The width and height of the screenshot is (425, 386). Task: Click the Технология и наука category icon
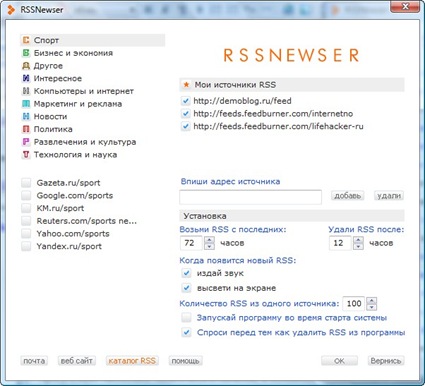tap(26, 155)
